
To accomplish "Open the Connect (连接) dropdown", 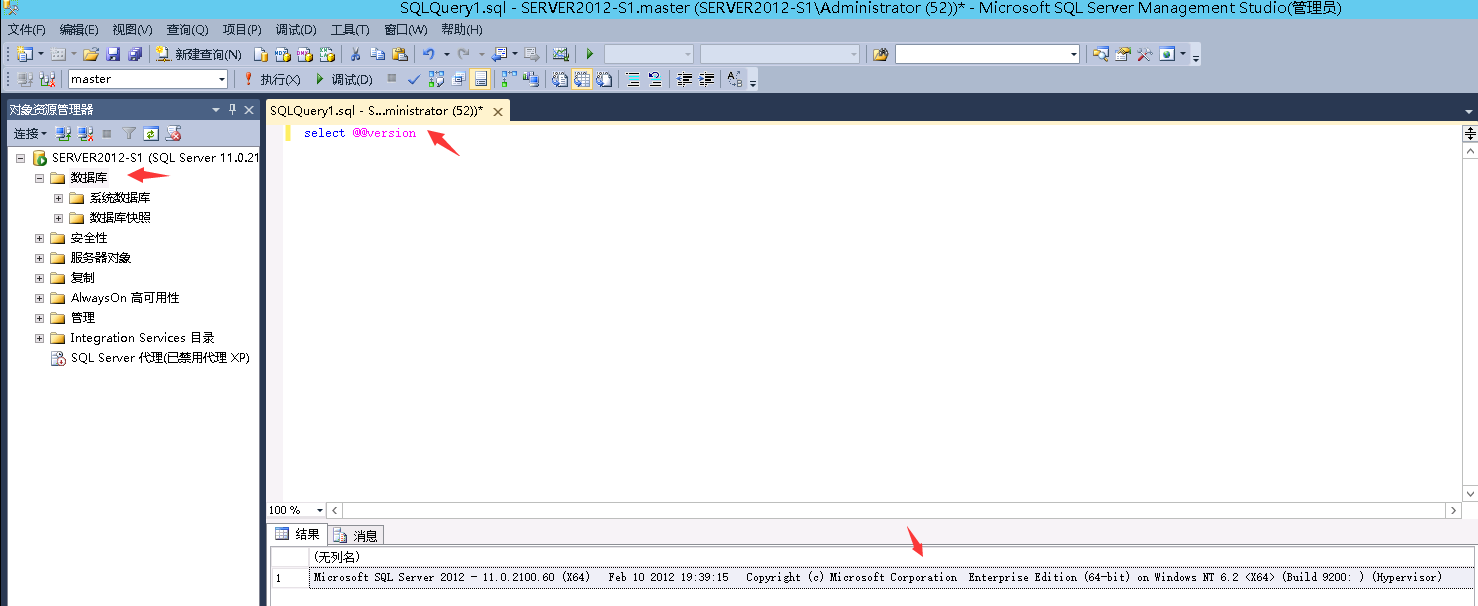I will point(30,133).
